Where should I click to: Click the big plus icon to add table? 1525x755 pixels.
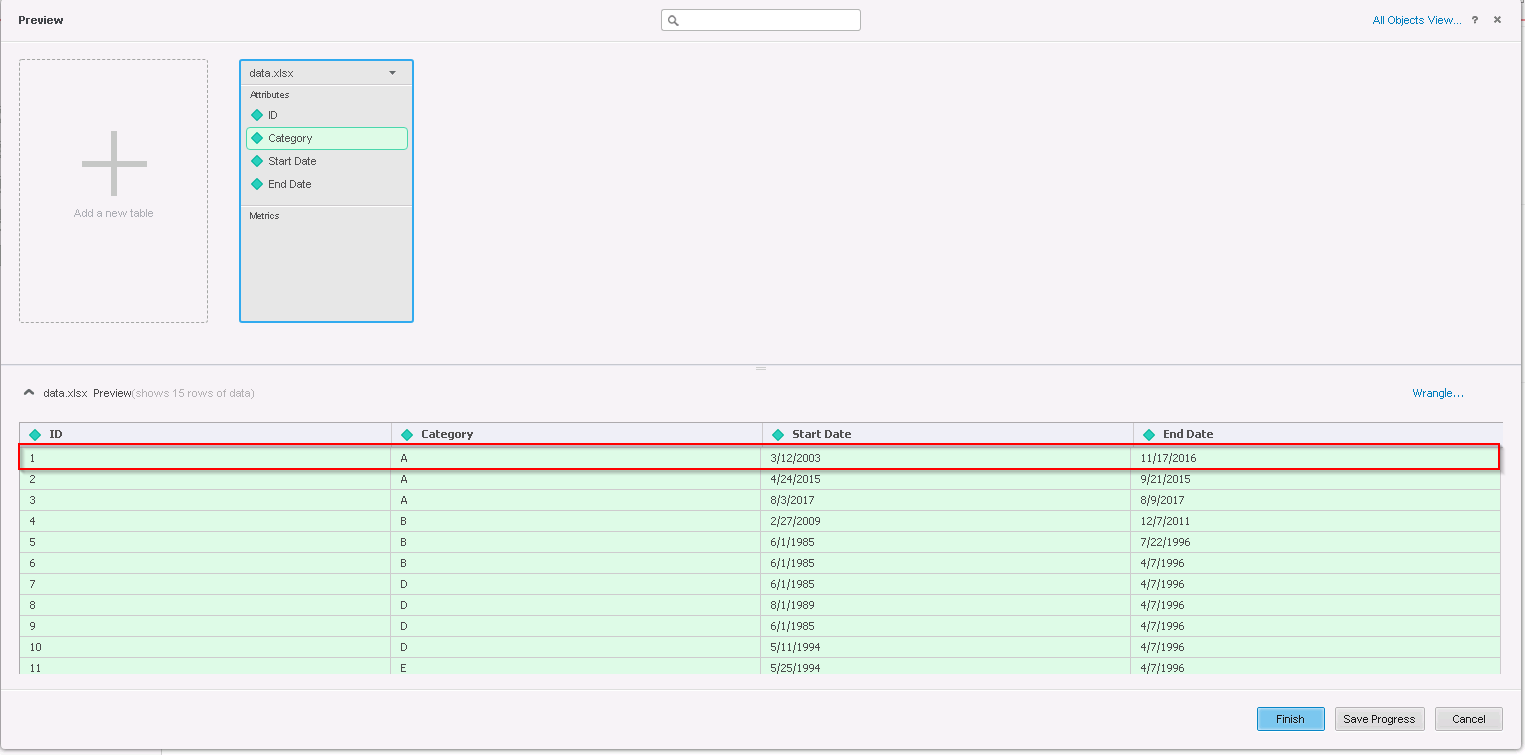[x=114, y=164]
